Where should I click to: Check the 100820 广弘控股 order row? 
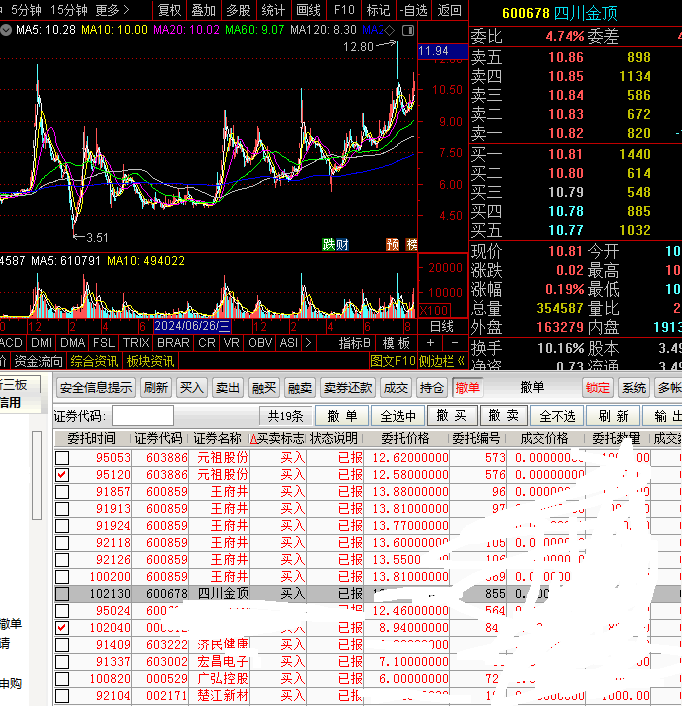tap(62, 679)
